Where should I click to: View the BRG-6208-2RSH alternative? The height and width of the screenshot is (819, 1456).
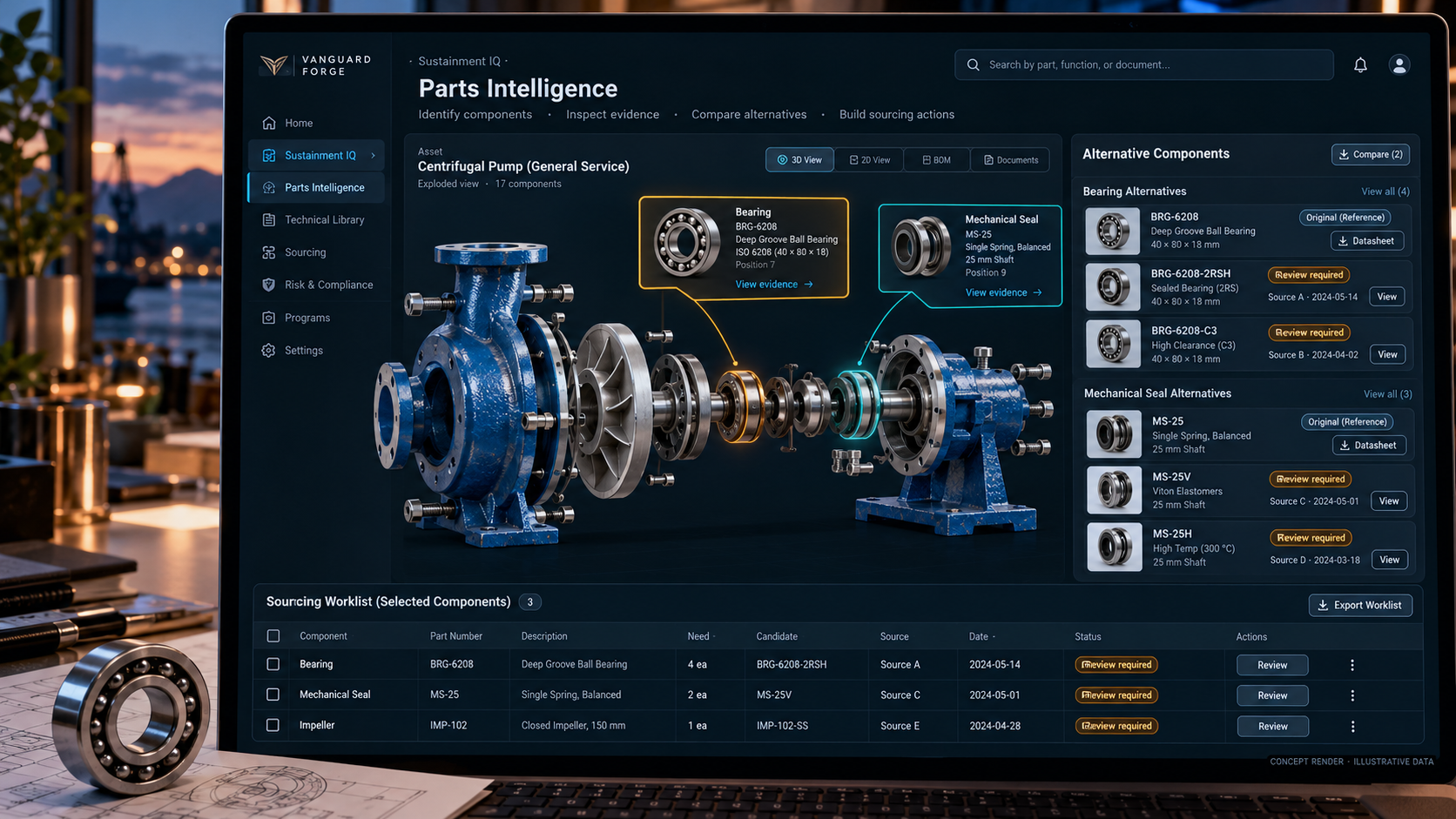[x=1387, y=297]
